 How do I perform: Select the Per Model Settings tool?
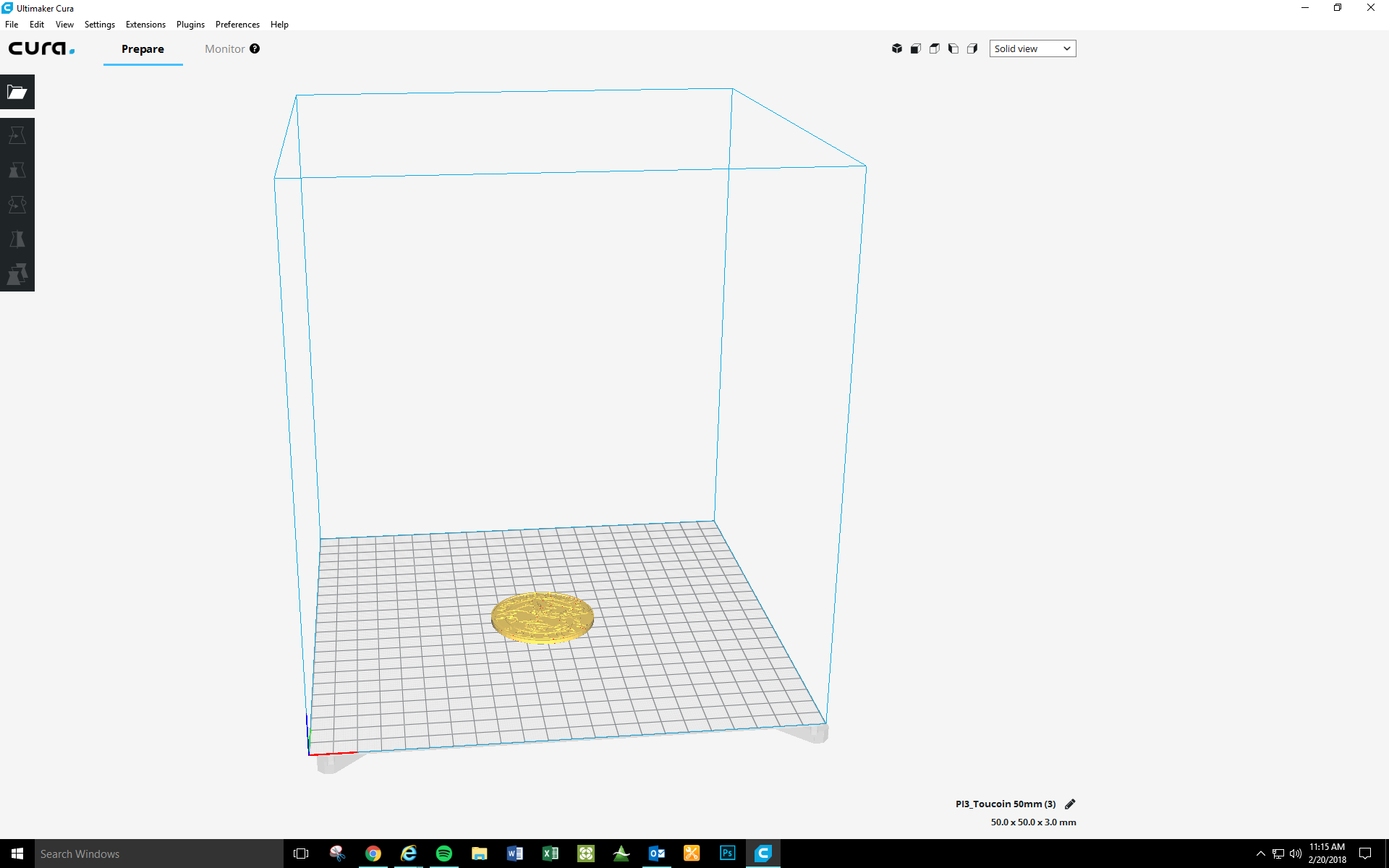pyautogui.click(x=17, y=274)
